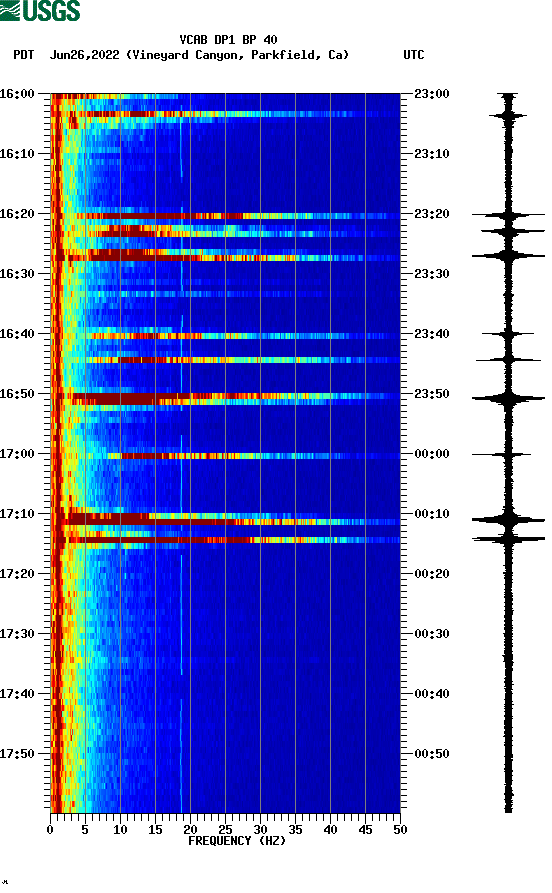Click the 00:50 UTC time label
This screenshot has width=552, height=893.
coord(432,753)
